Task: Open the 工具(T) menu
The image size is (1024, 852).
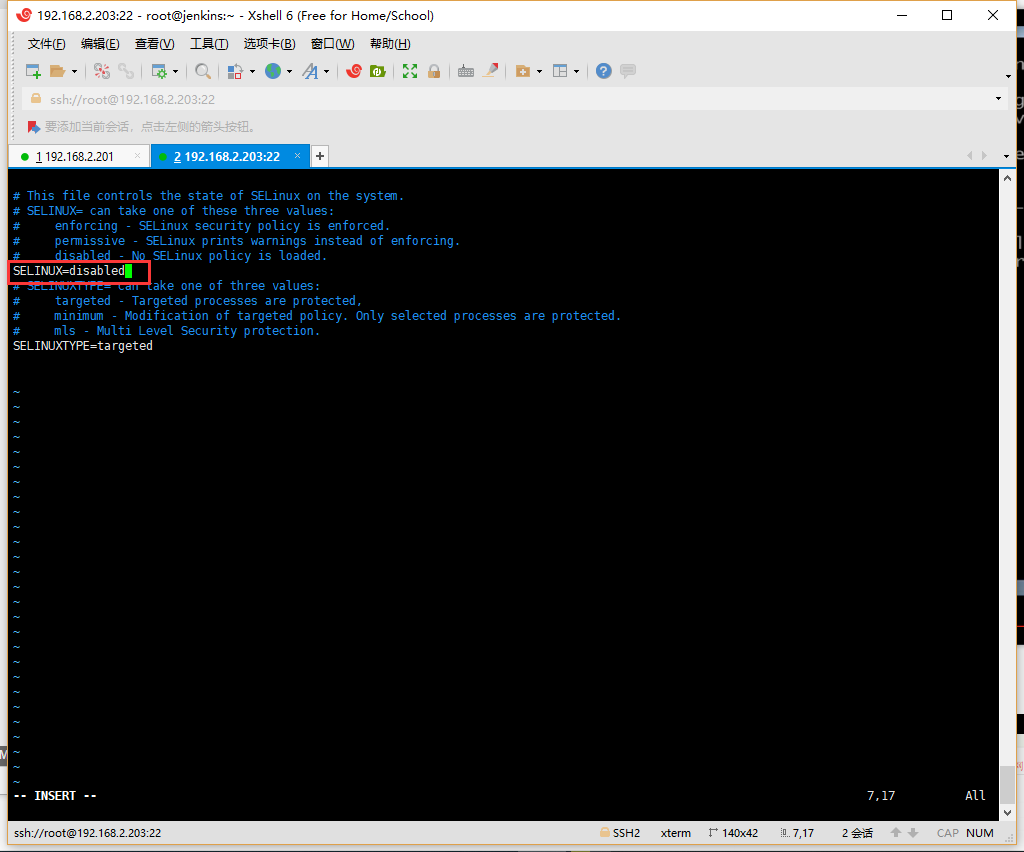Action: tap(209, 44)
